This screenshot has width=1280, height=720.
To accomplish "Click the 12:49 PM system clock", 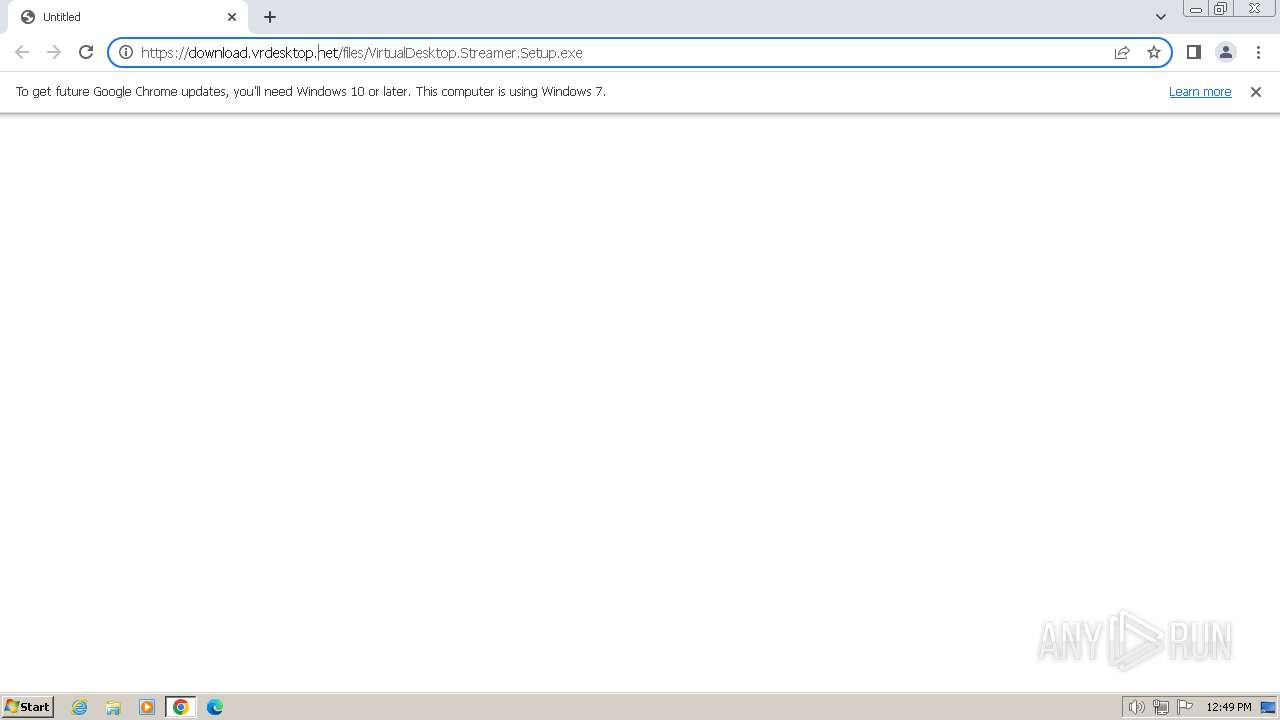I will tap(1229, 707).
